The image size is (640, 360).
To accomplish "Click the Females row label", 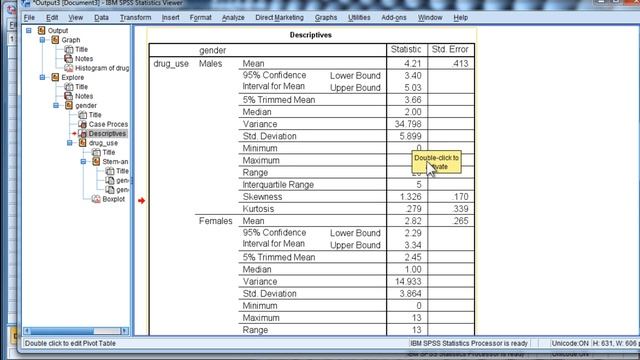I will (x=216, y=221).
